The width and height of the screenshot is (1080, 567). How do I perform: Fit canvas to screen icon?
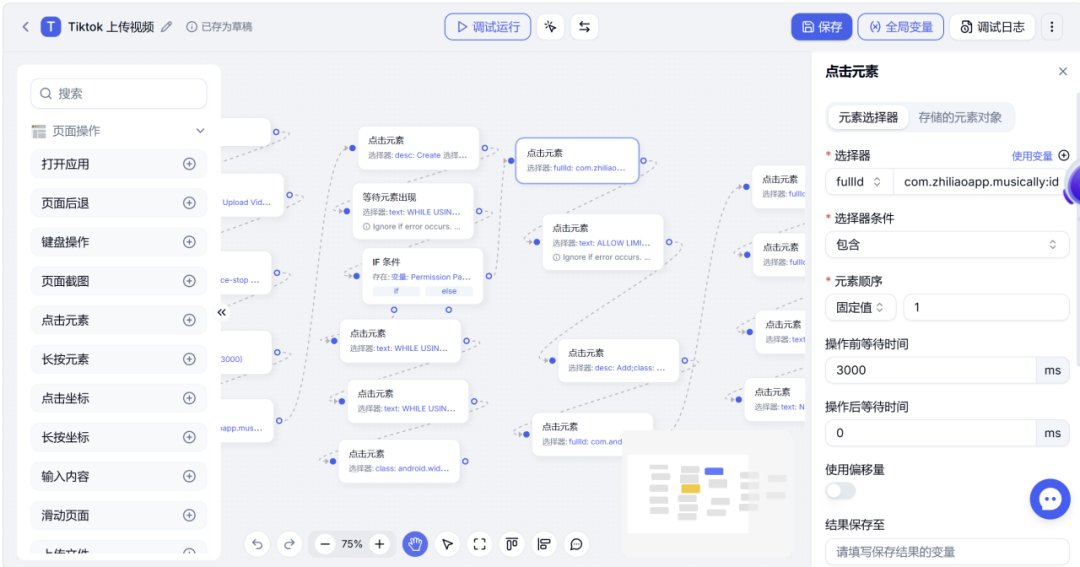click(x=480, y=544)
